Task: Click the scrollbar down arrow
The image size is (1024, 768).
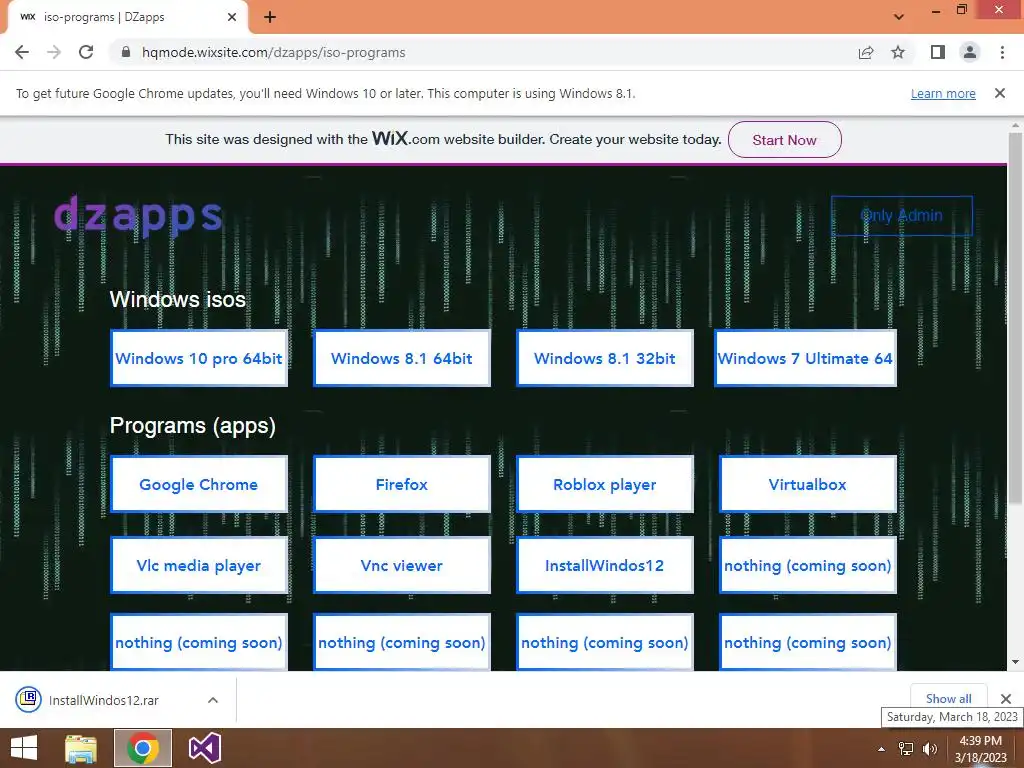Action: coord(1015,662)
